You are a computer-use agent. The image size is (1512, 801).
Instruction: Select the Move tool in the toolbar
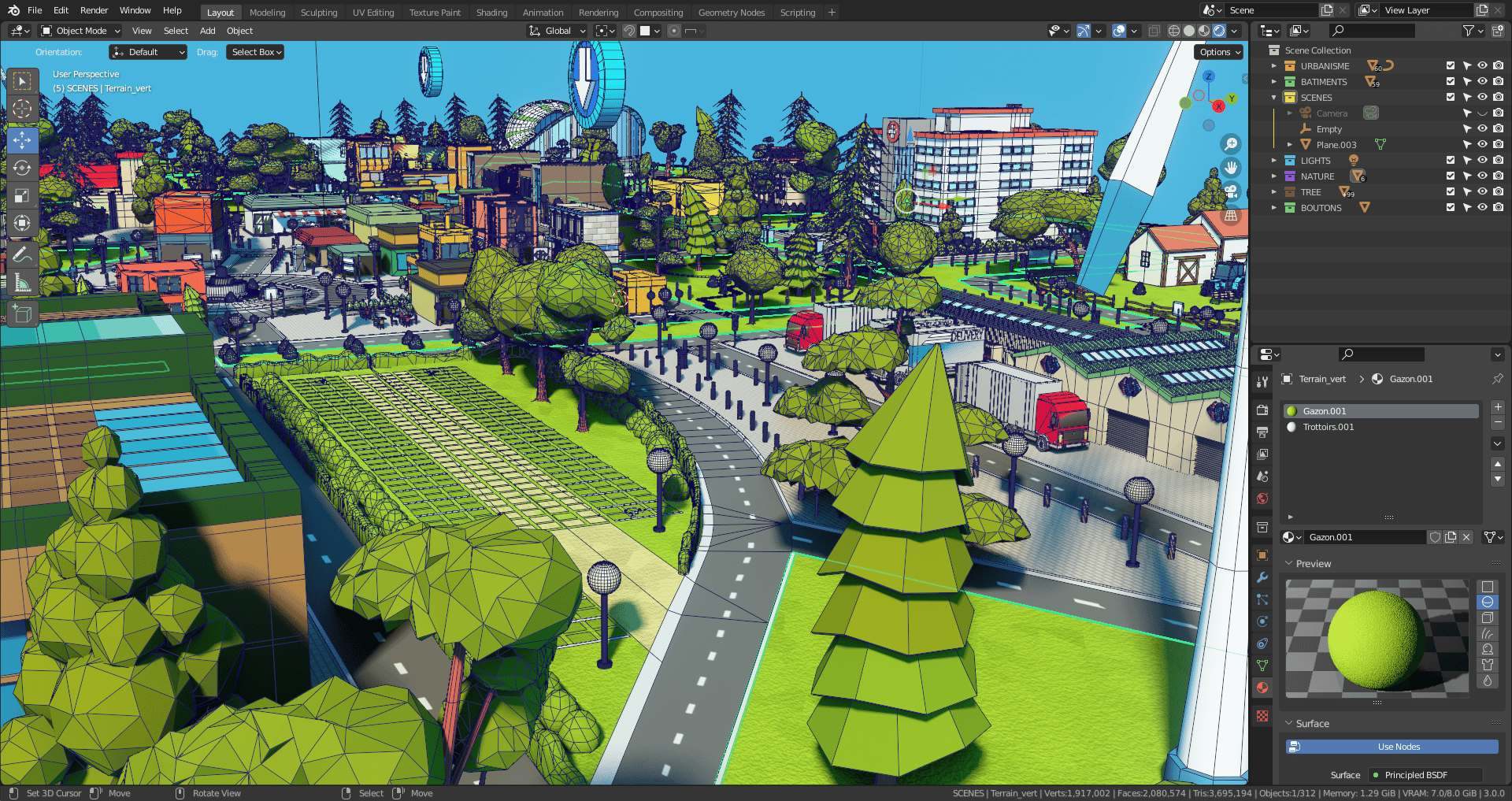pyautogui.click(x=22, y=139)
